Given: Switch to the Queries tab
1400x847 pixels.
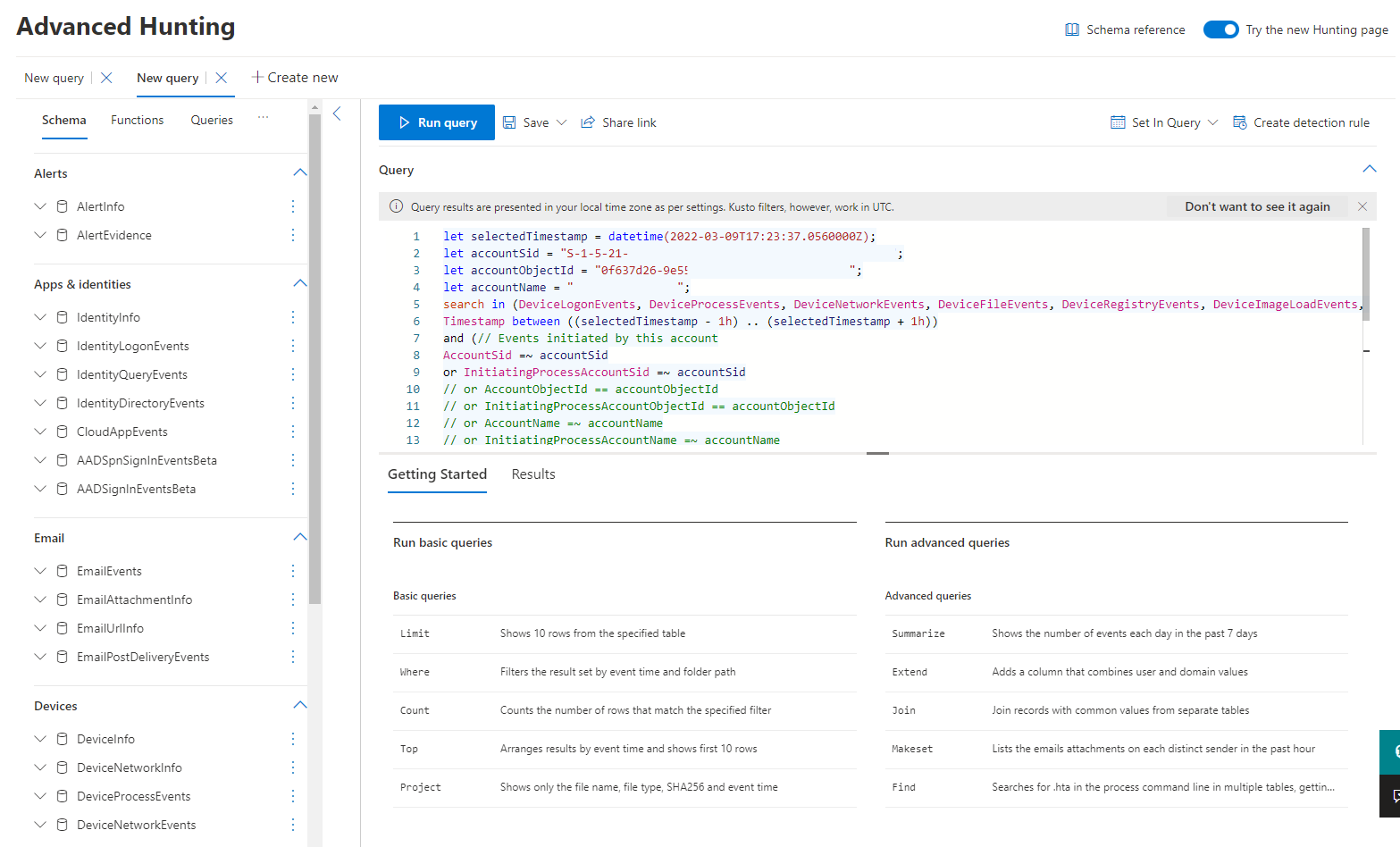Looking at the screenshot, I should pos(212,120).
